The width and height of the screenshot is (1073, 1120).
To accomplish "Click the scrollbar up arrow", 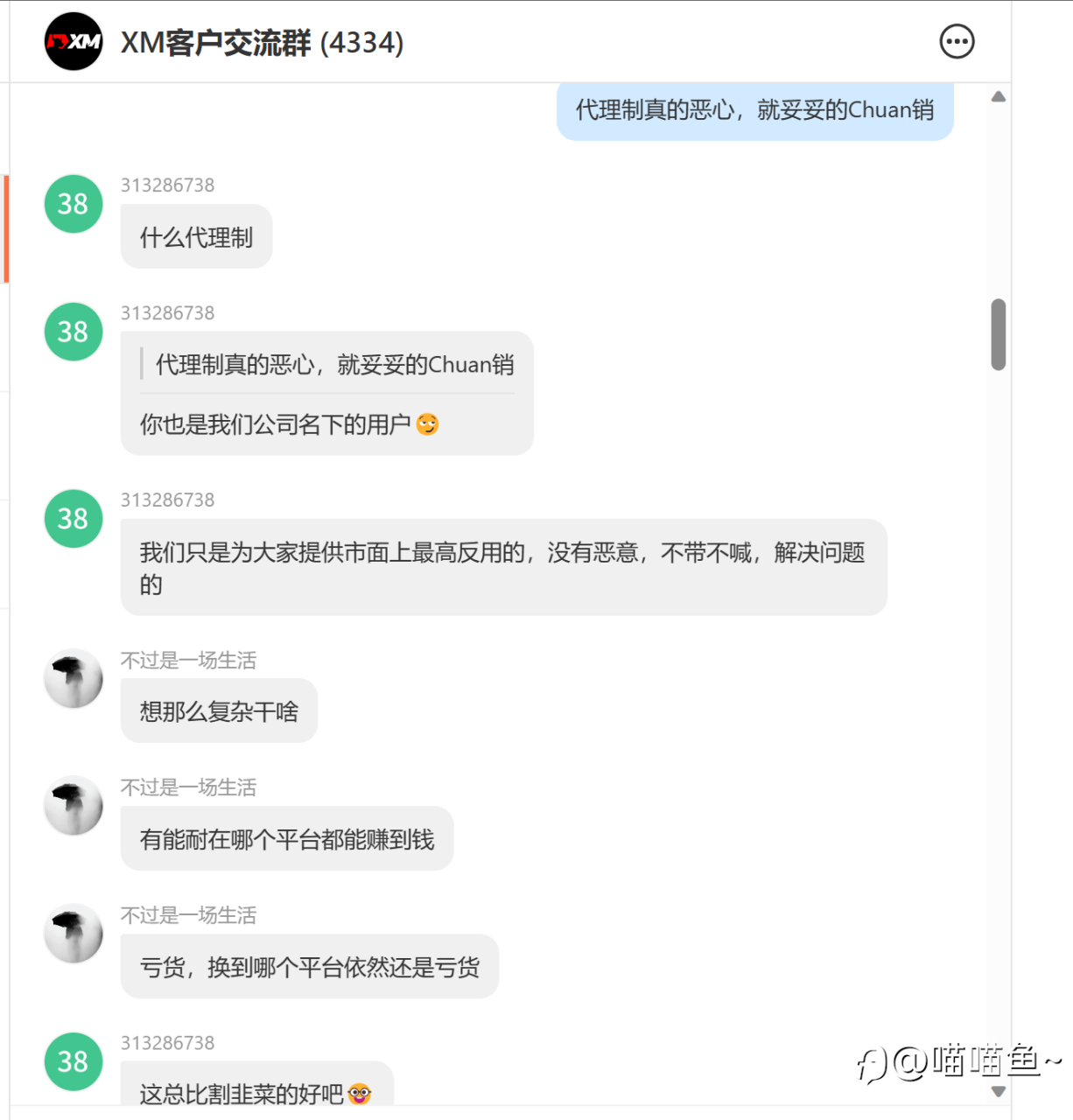I will coord(998,97).
